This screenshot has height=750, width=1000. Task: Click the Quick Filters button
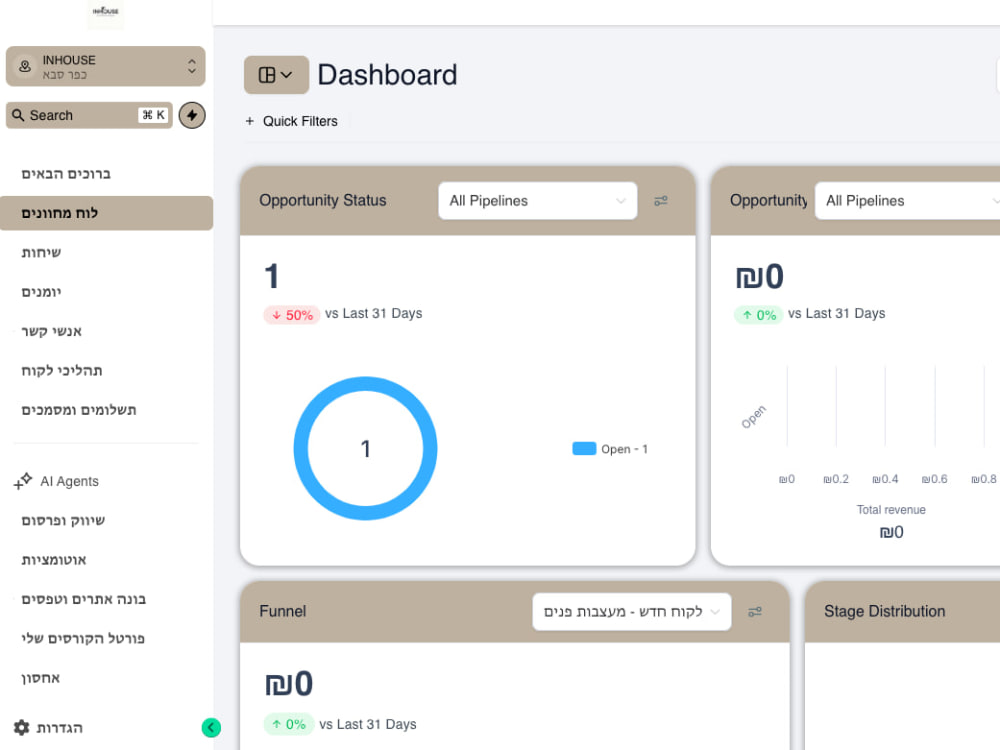pos(291,121)
